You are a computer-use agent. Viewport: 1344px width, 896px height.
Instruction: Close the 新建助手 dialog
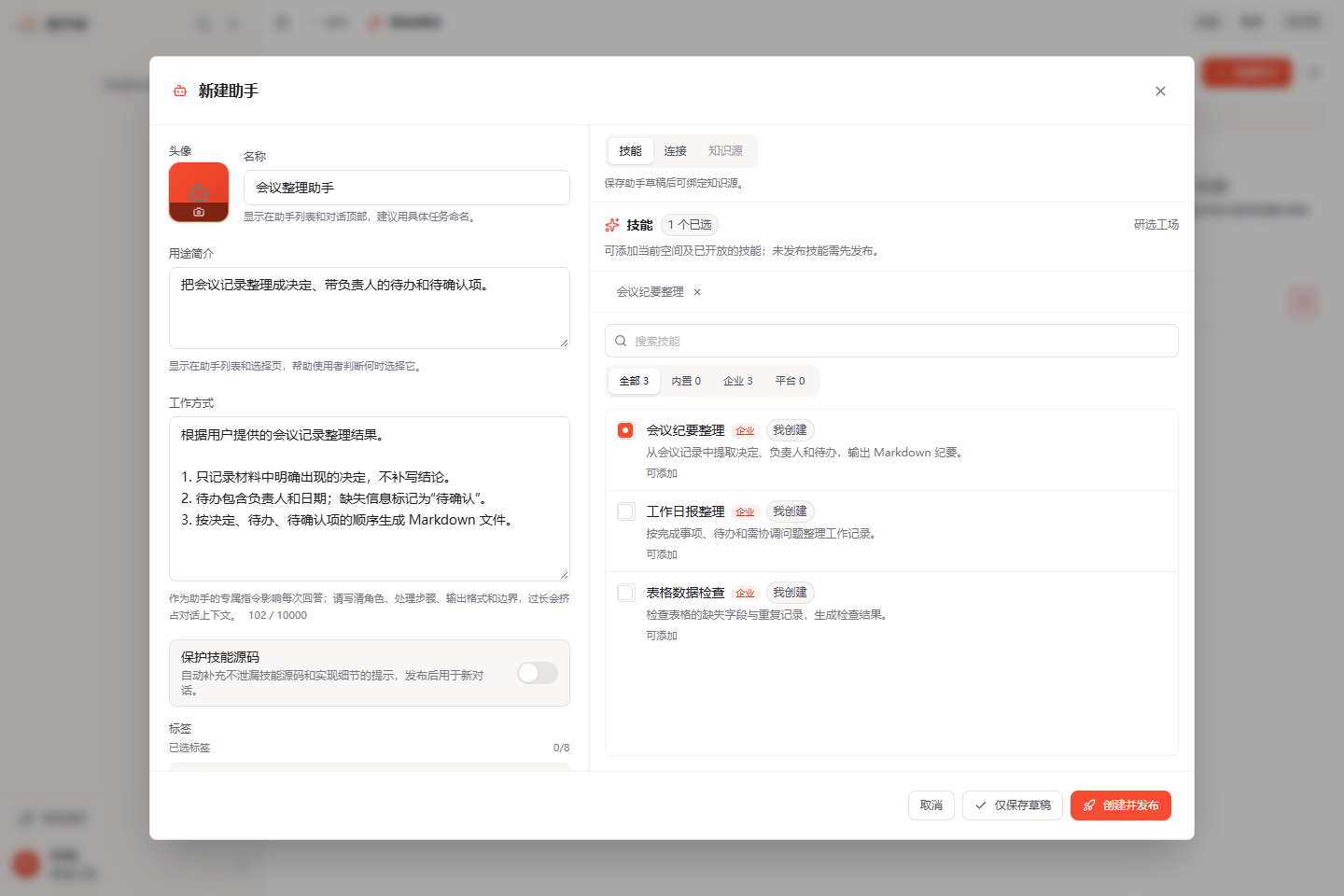point(1160,91)
